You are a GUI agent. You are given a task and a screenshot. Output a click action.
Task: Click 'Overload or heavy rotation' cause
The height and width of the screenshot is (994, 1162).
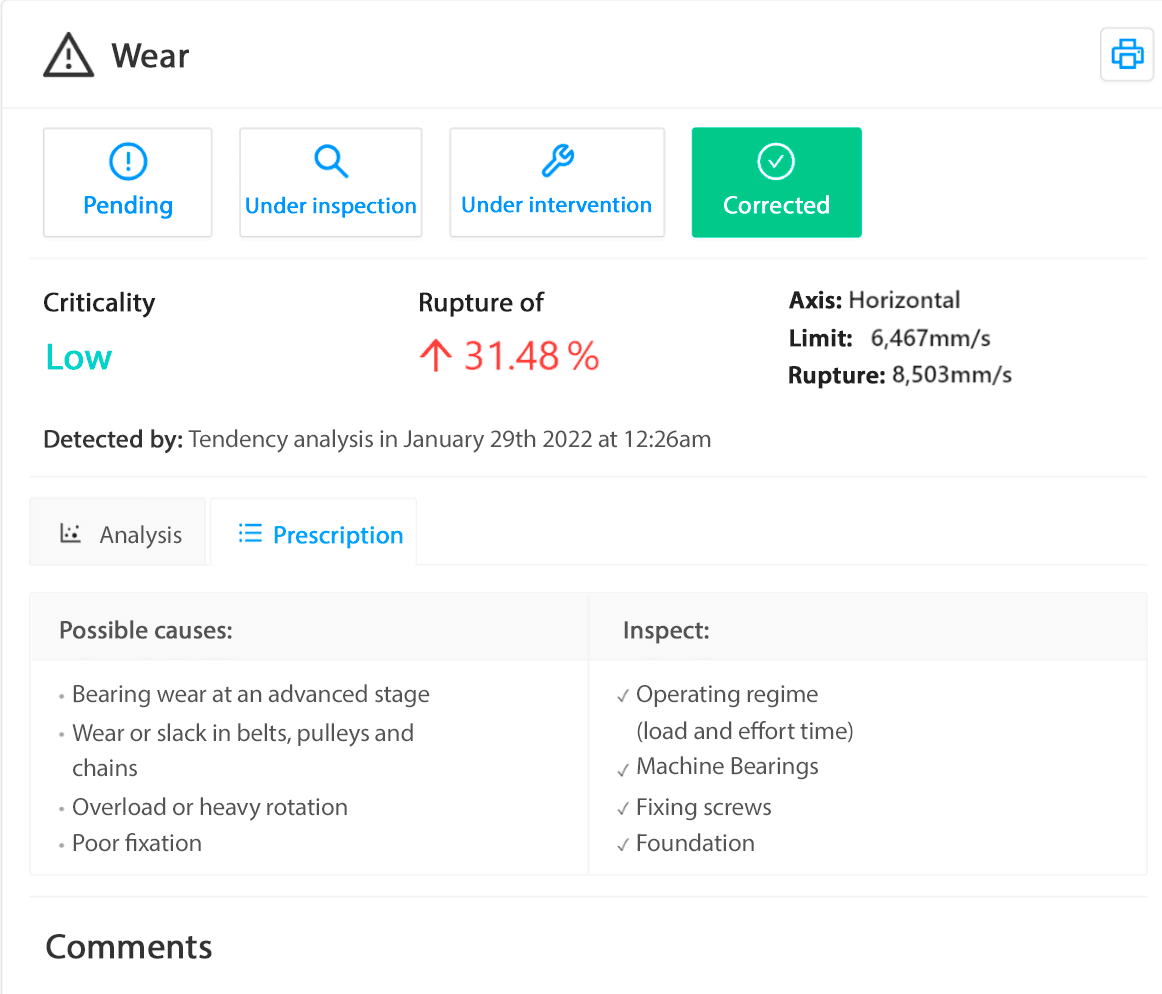(210, 806)
